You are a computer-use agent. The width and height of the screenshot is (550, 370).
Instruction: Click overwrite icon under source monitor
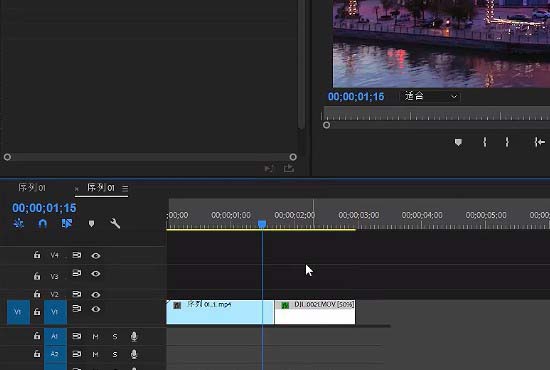(x=269, y=169)
